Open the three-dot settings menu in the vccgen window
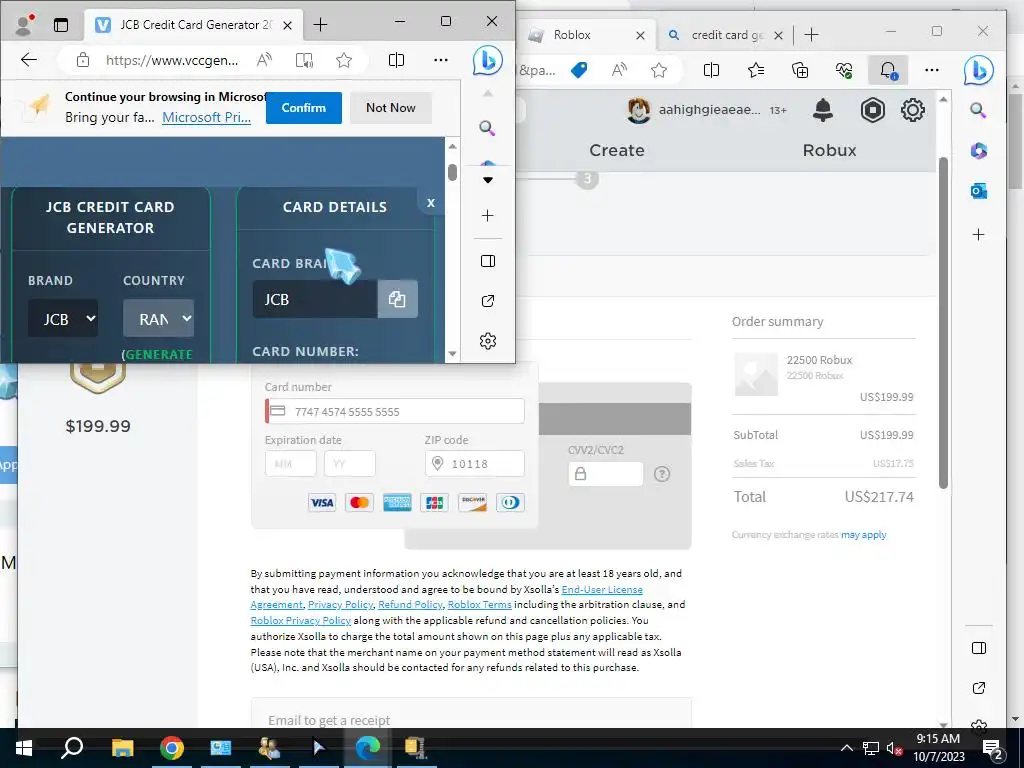1024x768 pixels. (x=441, y=60)
